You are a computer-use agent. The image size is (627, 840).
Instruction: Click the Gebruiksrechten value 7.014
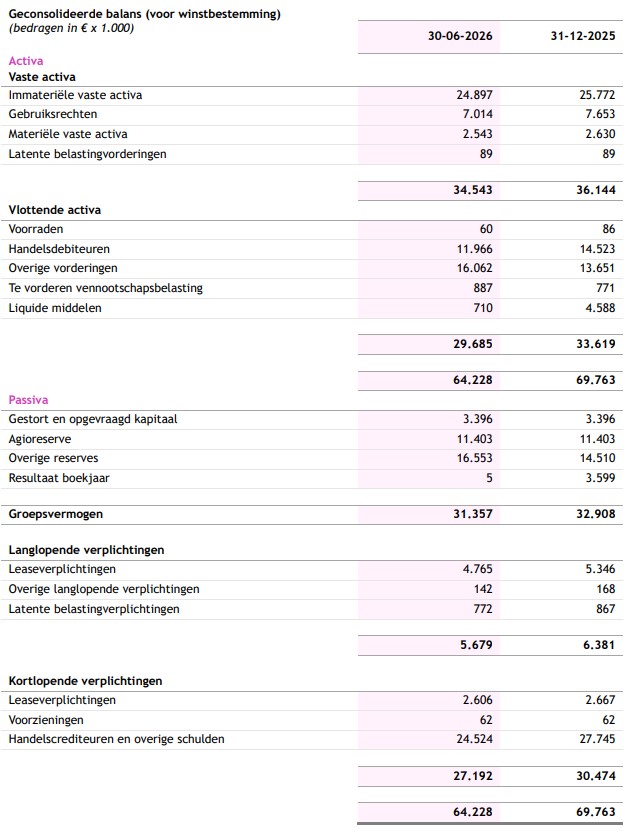477,114
